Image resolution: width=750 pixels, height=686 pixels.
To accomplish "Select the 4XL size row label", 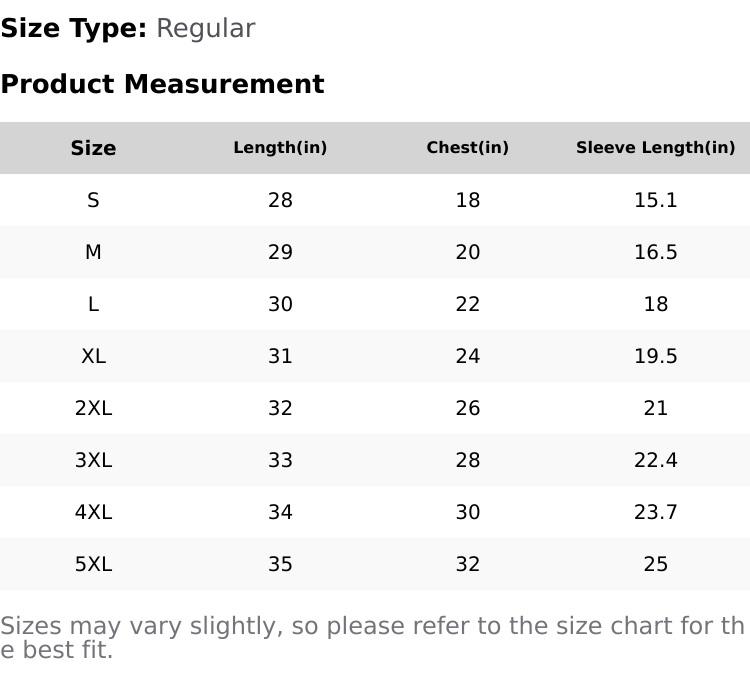I will pyautogui.click(x=93, y=512).
